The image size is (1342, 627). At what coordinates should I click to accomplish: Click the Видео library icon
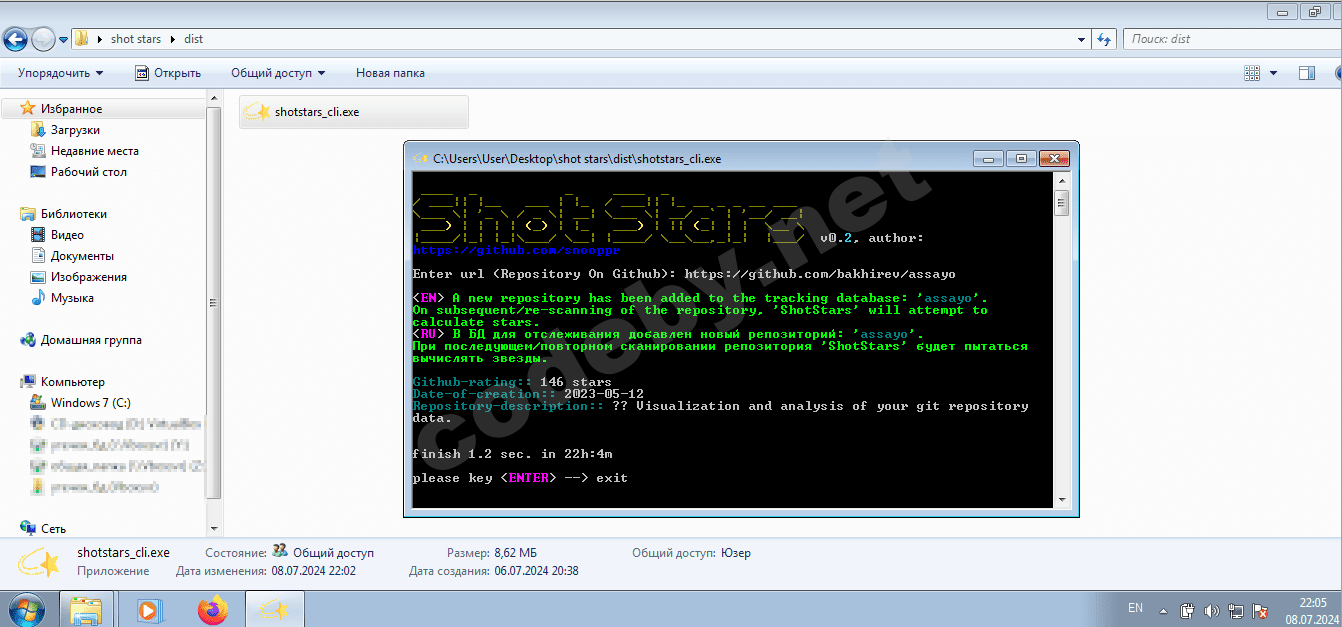coord(39,235)
